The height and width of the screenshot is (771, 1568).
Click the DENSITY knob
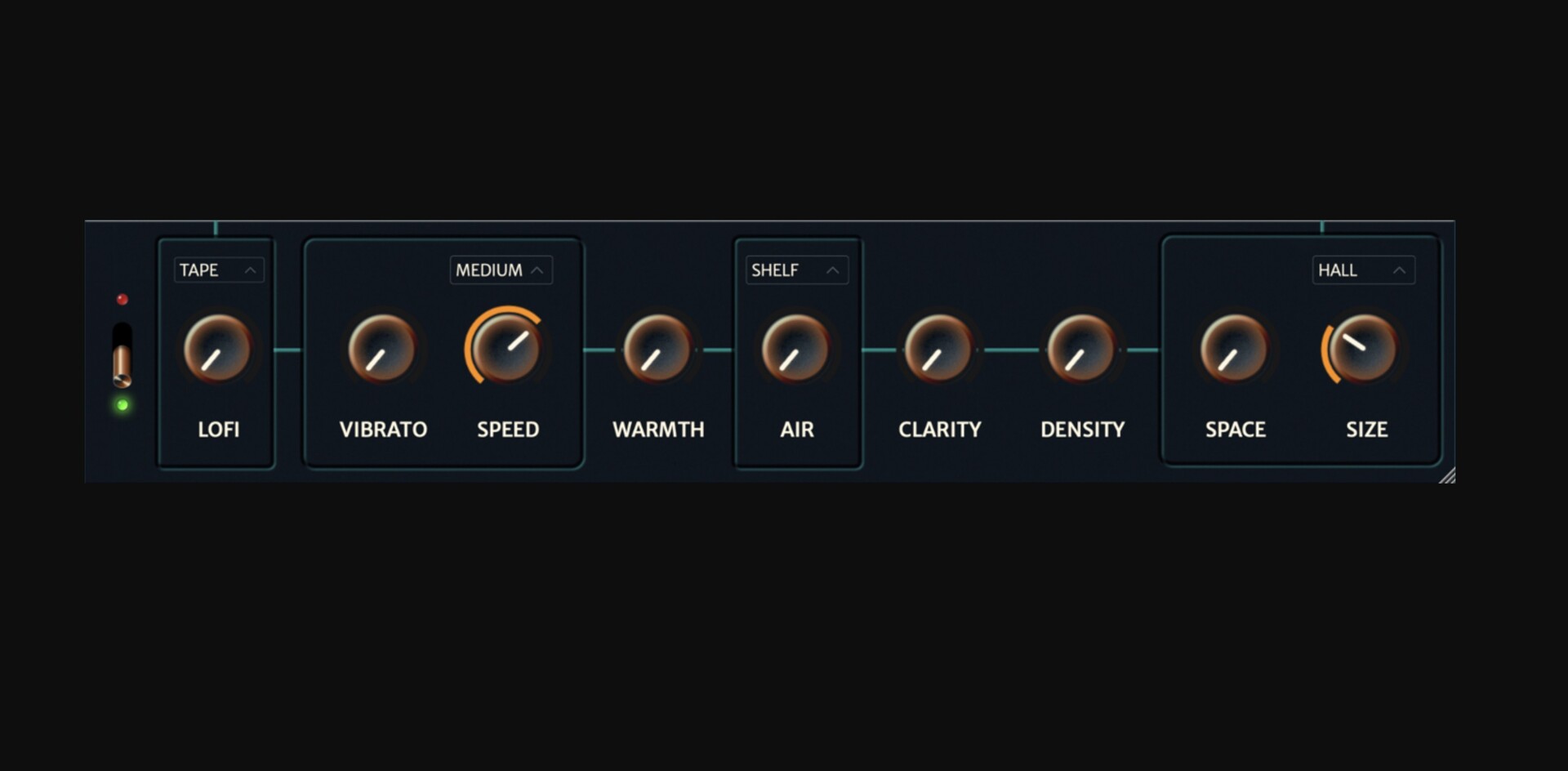[x=1081, y=349]
